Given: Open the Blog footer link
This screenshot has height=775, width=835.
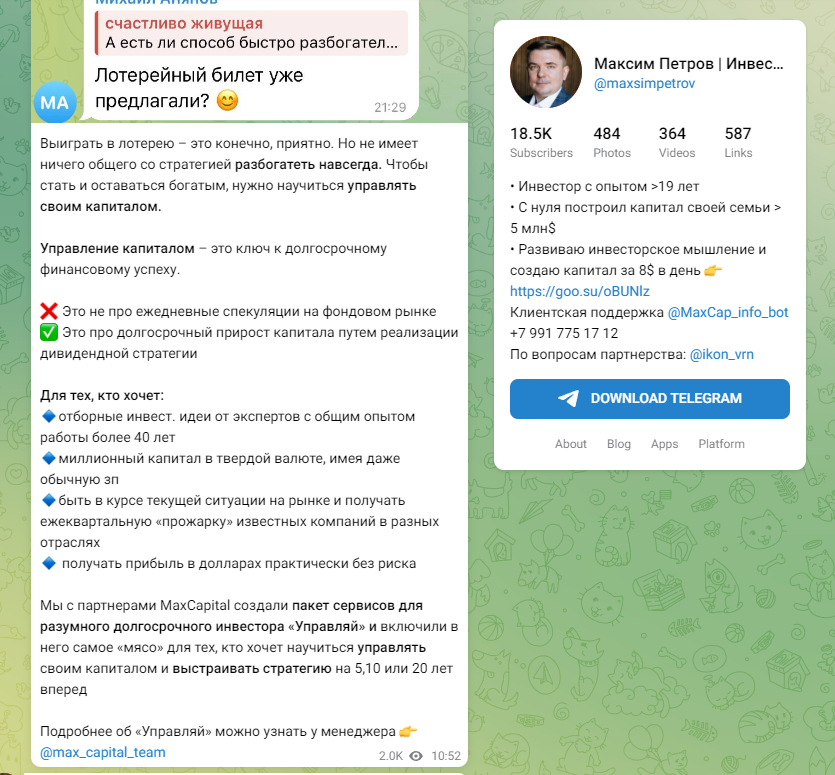Looking at the screenshot, I should coord(619,444).
